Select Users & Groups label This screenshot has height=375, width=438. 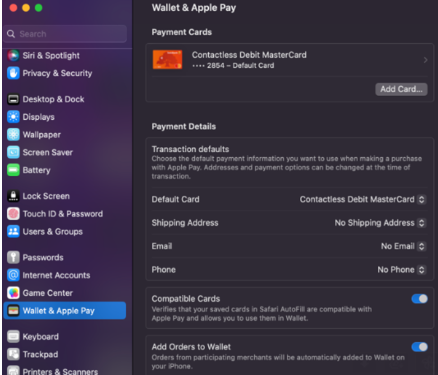[53, 231]
